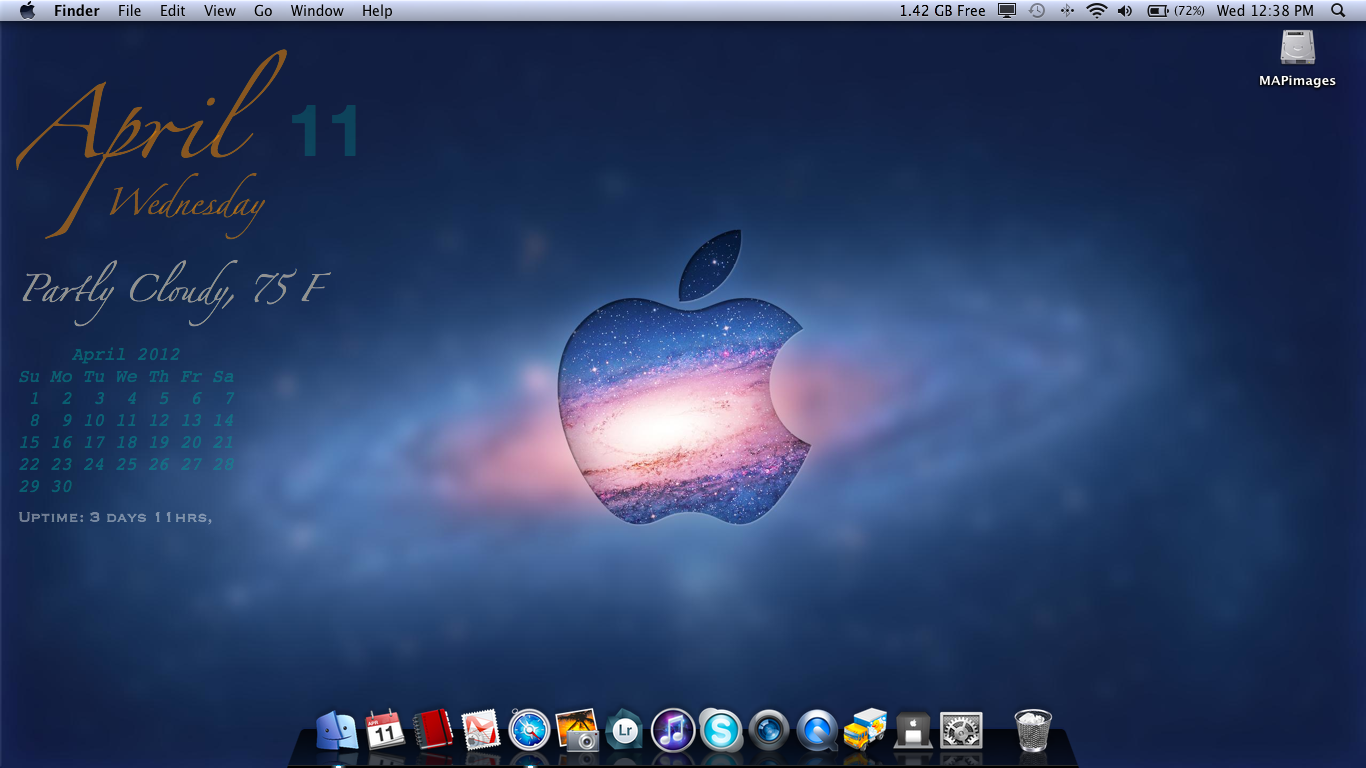Viewport: 1366px width, 768px height.
Task: Open System Preferences gear icon
Action: [x=961, y=730]
